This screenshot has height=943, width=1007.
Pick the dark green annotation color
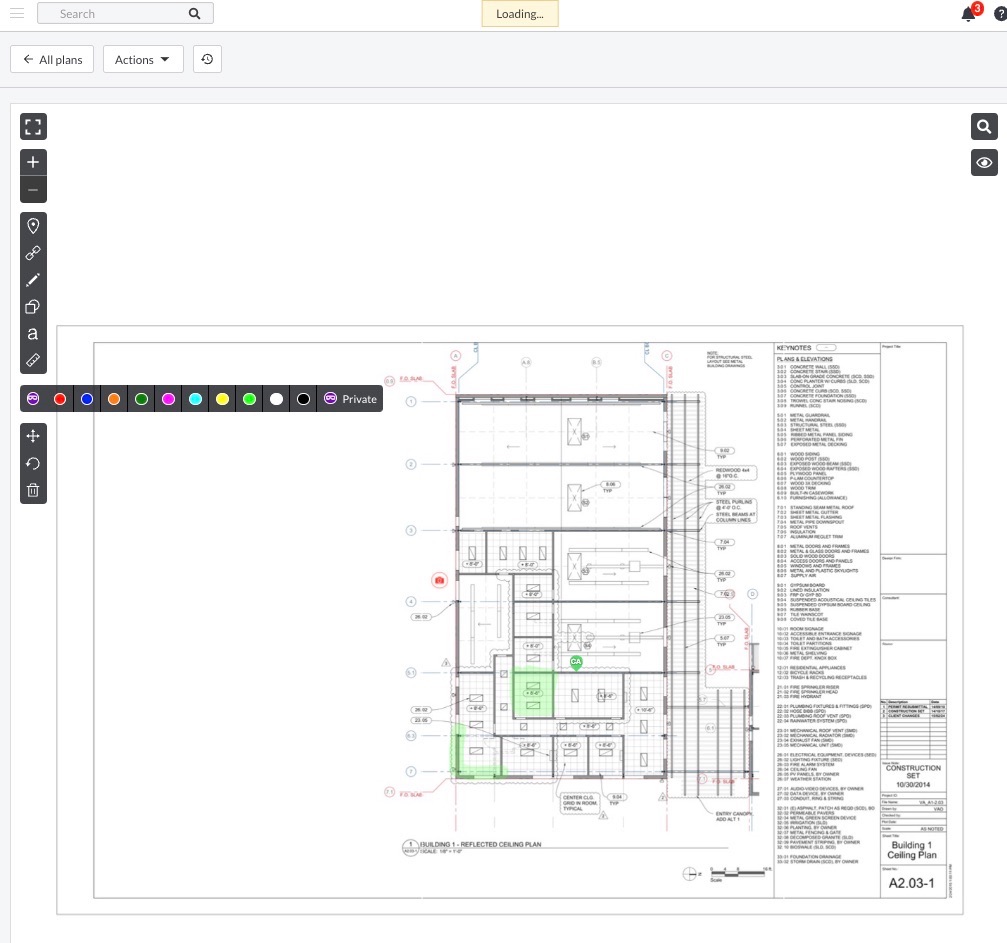141,399
